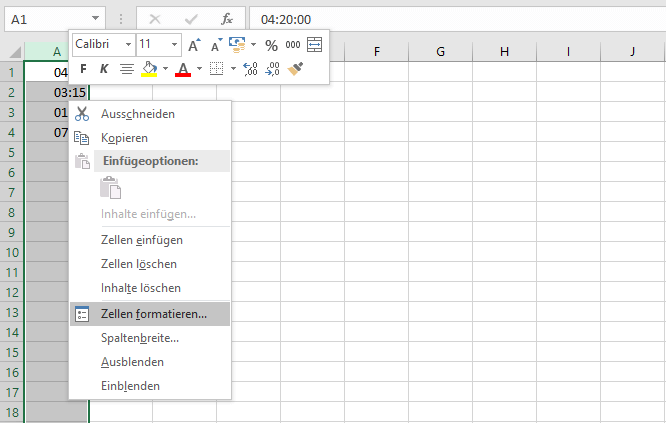
Task: Apply yellow fill color
Action: pyautogui.click(x=149, y=69)
